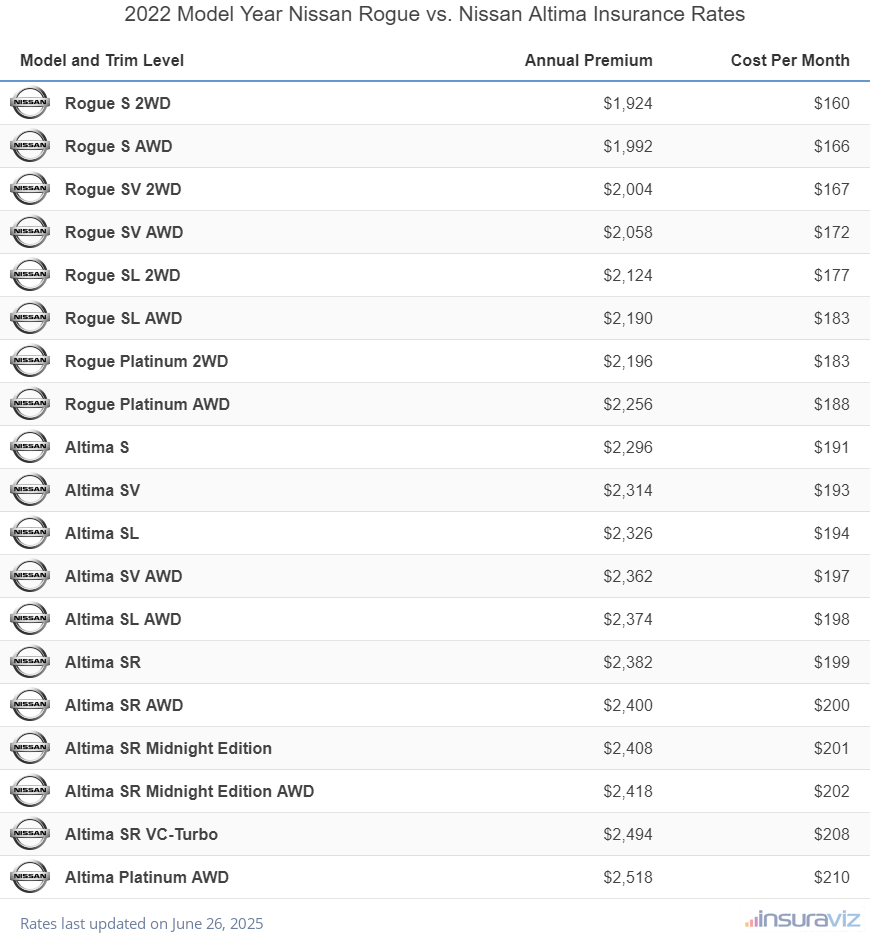Select the Rogue SL AWD trim name

coord(123,318)
